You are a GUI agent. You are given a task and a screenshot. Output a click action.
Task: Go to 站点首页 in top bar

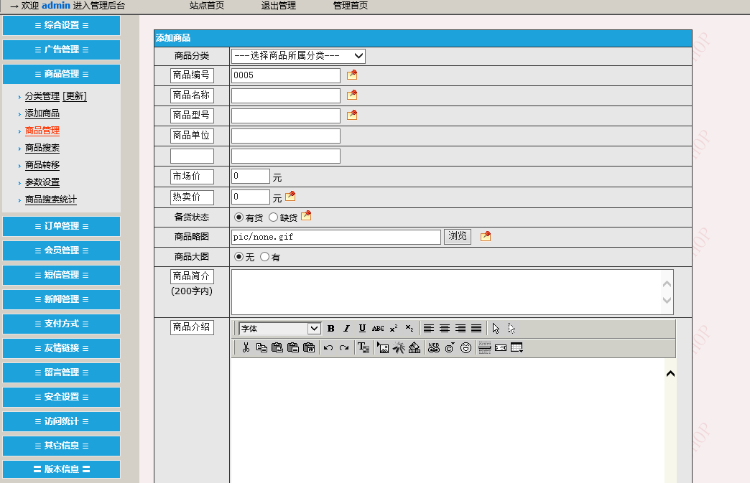coord(207,6)
